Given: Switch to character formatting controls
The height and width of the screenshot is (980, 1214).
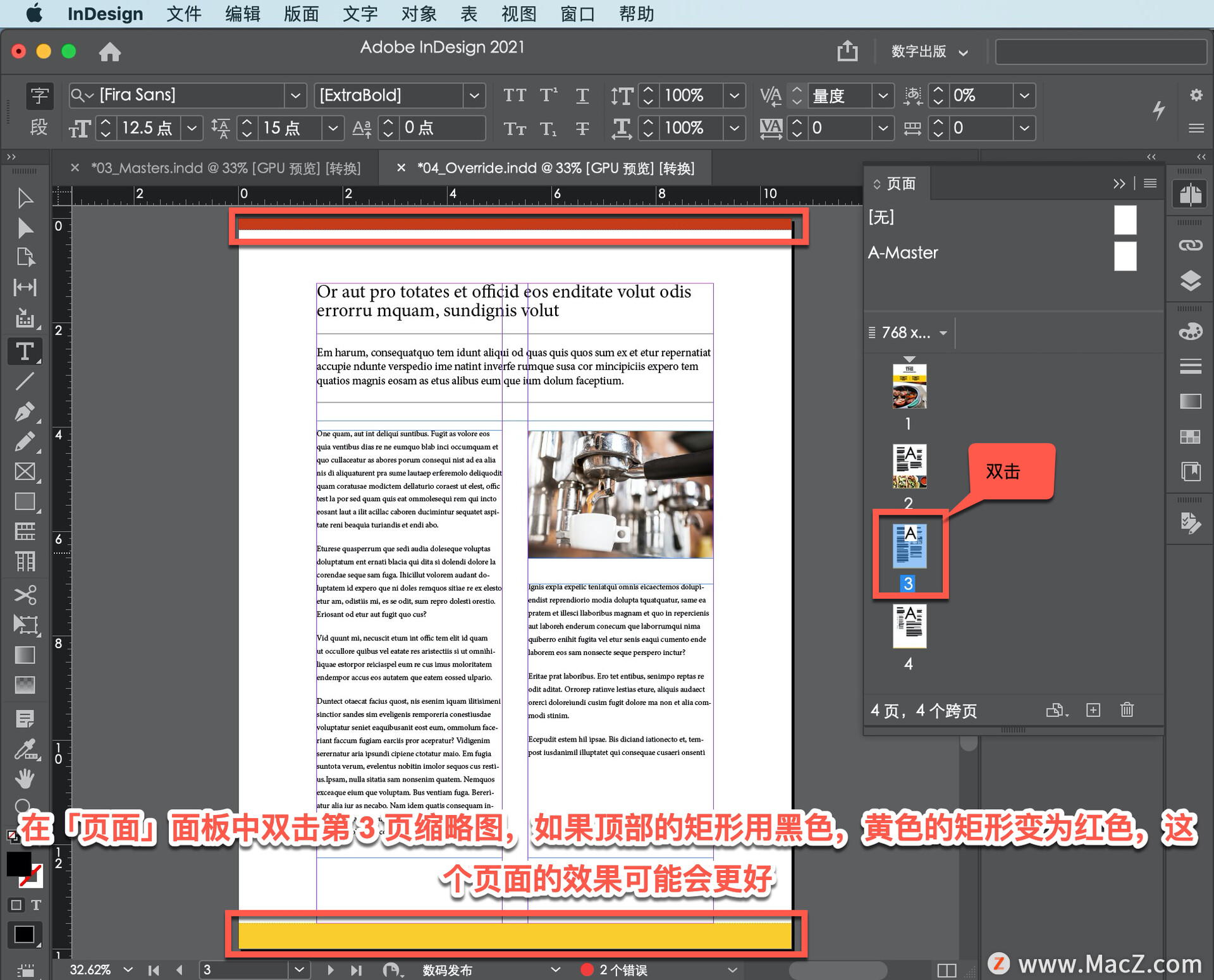Looking at the screenshot, I should coord(39,95).
